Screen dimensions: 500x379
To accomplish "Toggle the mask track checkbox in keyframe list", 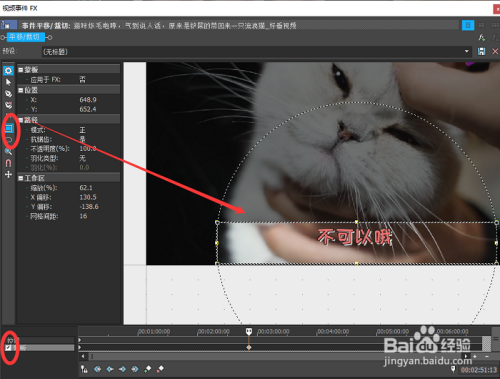I will pos(8,348).
